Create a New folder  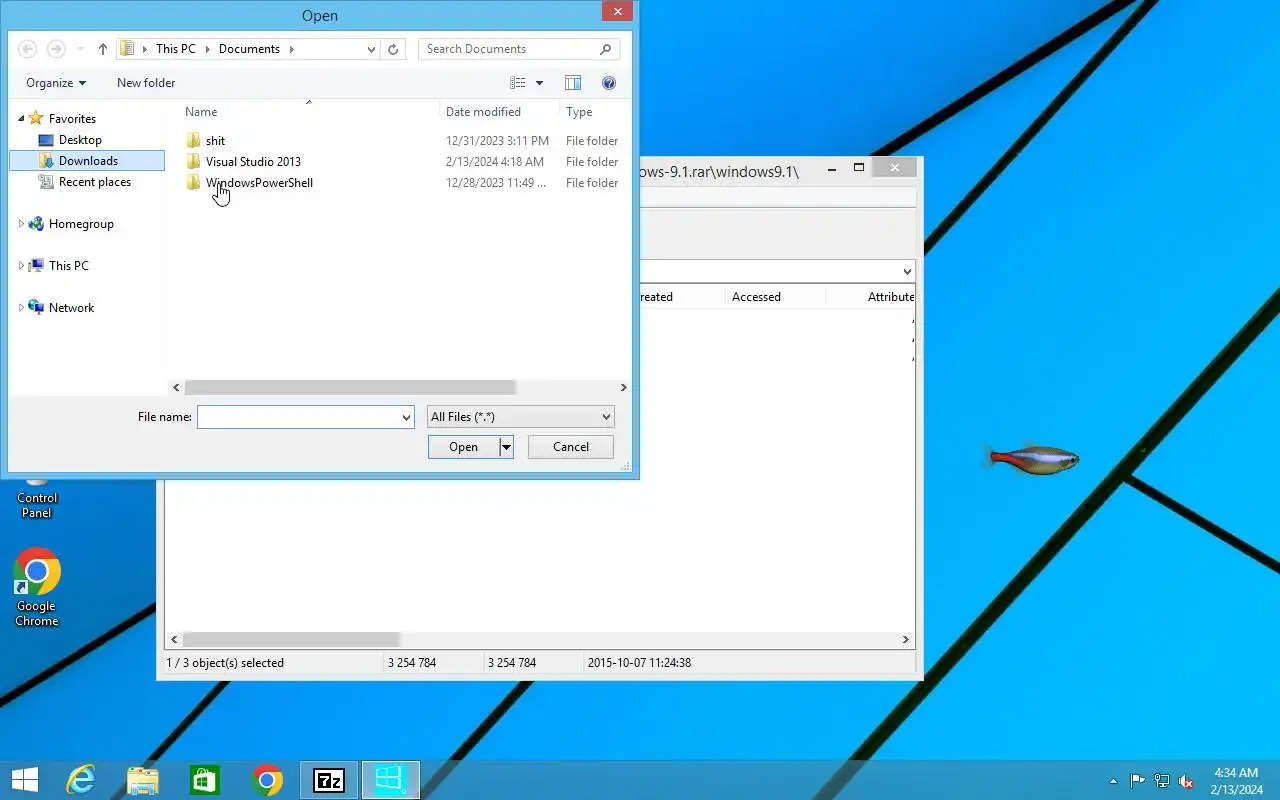(x=146, y=83)
